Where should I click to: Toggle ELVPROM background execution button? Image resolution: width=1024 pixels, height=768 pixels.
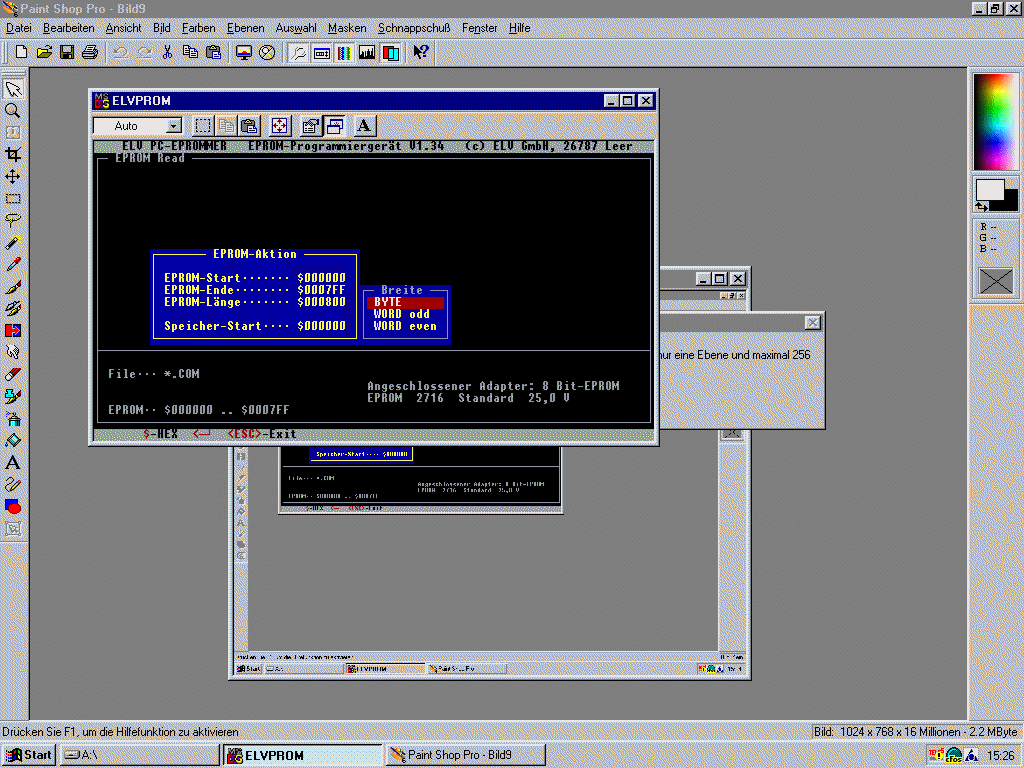[x=335, y=125]
